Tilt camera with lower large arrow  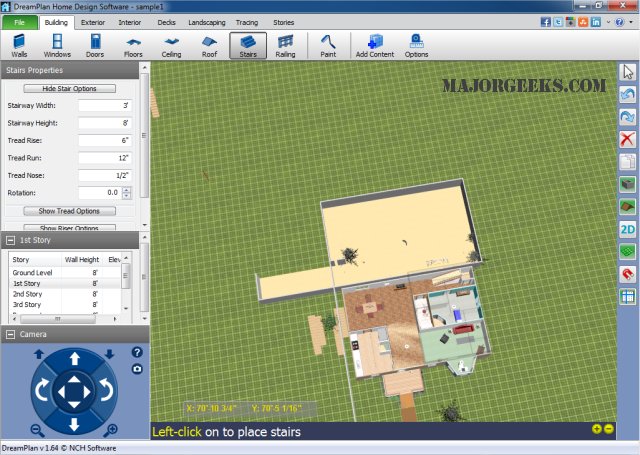click(74, 424)
